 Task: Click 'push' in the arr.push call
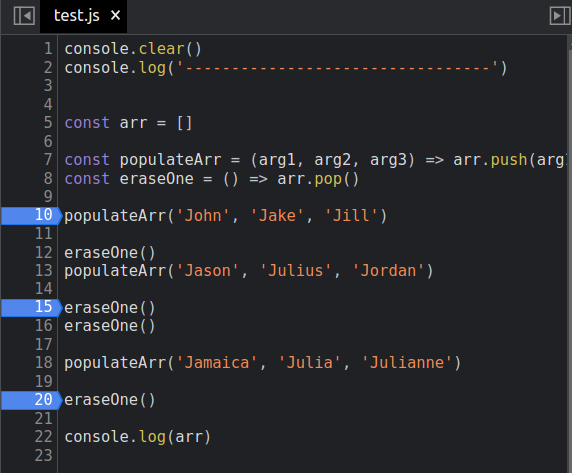pyautogui.click(x=509, y=160)
